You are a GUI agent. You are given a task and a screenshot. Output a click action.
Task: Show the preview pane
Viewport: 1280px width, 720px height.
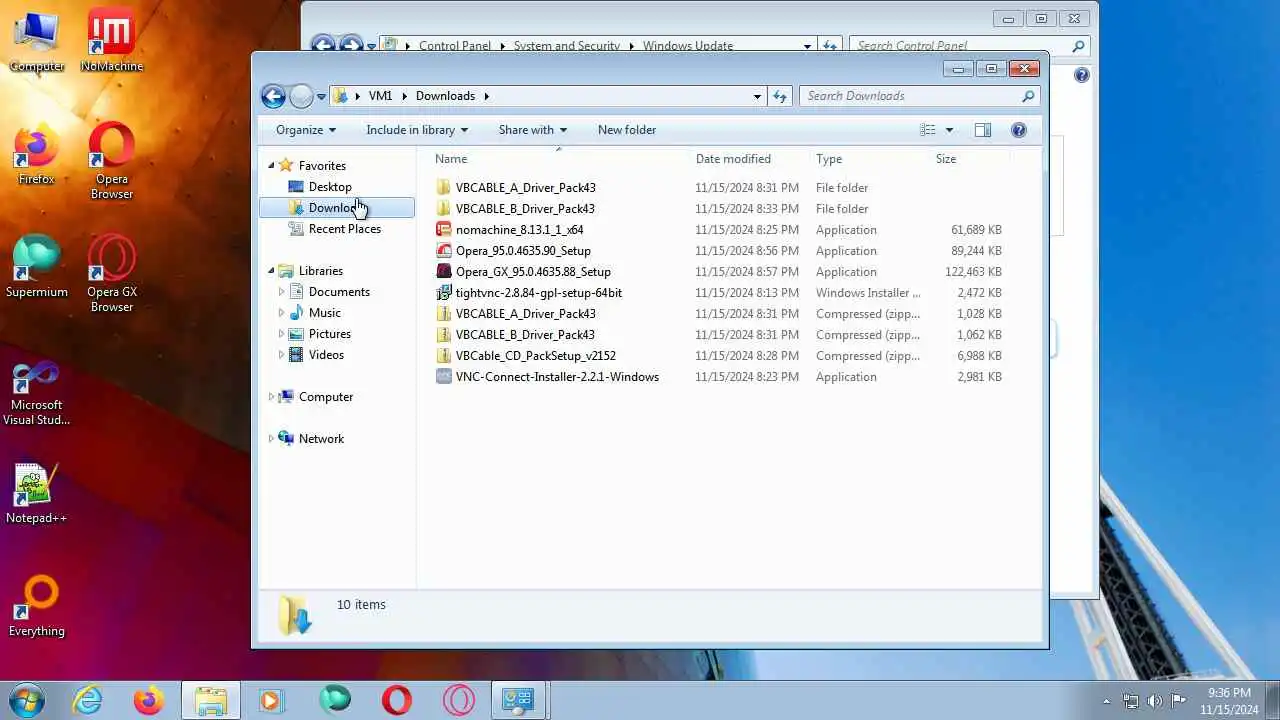(983, 130)
